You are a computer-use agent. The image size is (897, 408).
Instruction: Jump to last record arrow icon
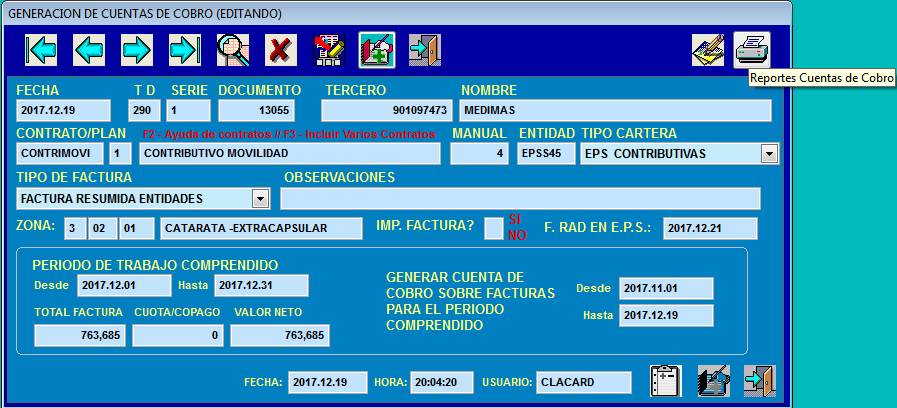coord(185,50)
